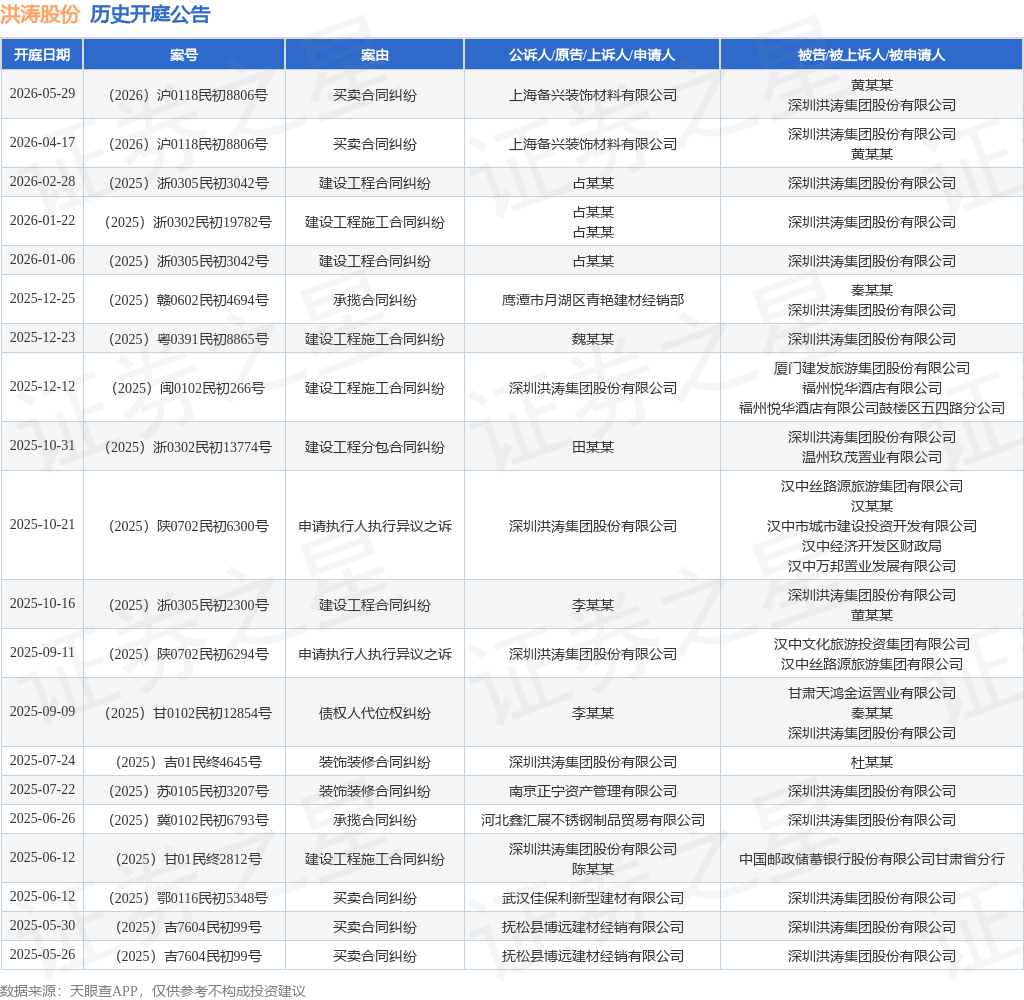Click case number (2025)赣0602民初4694号
Image resolution: width=1024 pixels, height=1000 pixels.
(x=188, y=300)
